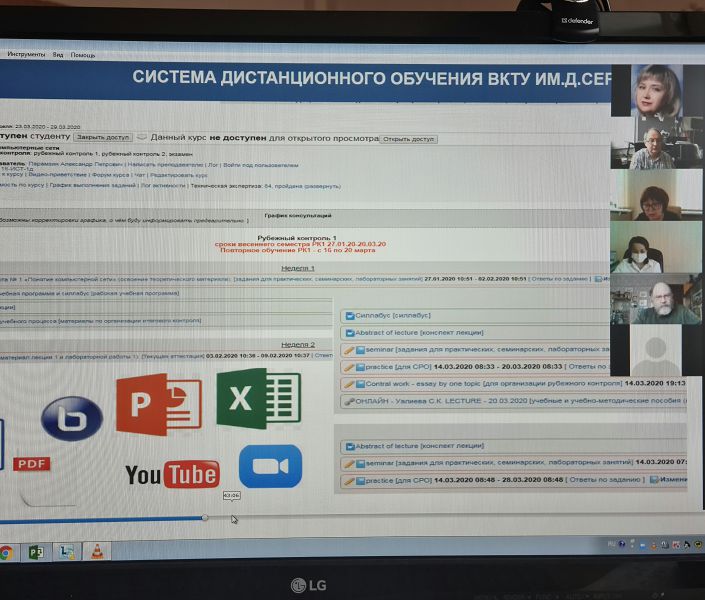Screen dimensions: 705x600
Task: Click the bearded man's webcam thumbnail
Action: [657, 299]
